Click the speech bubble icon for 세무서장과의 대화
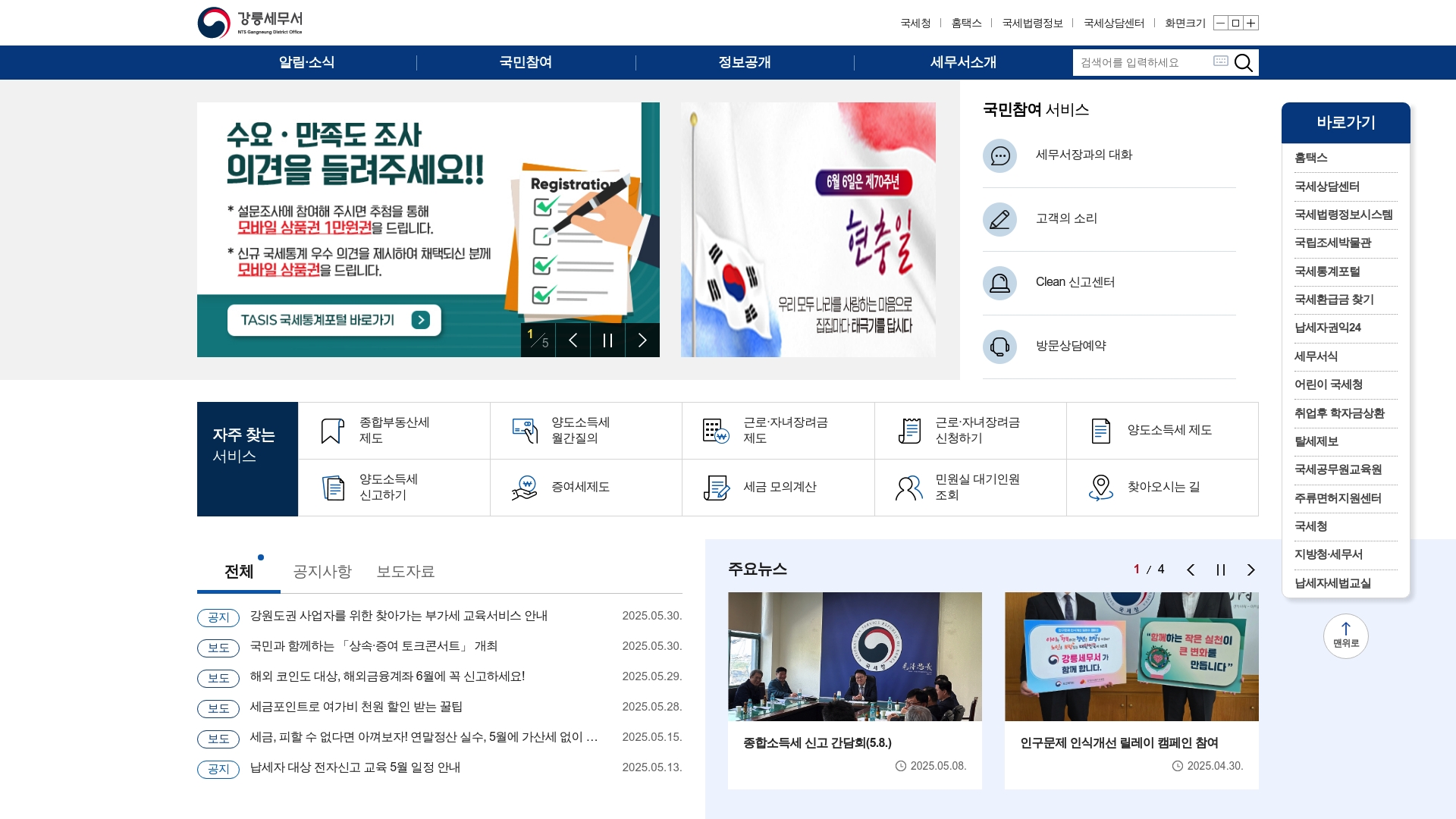1456x819 pixels. tap(999, 155)
